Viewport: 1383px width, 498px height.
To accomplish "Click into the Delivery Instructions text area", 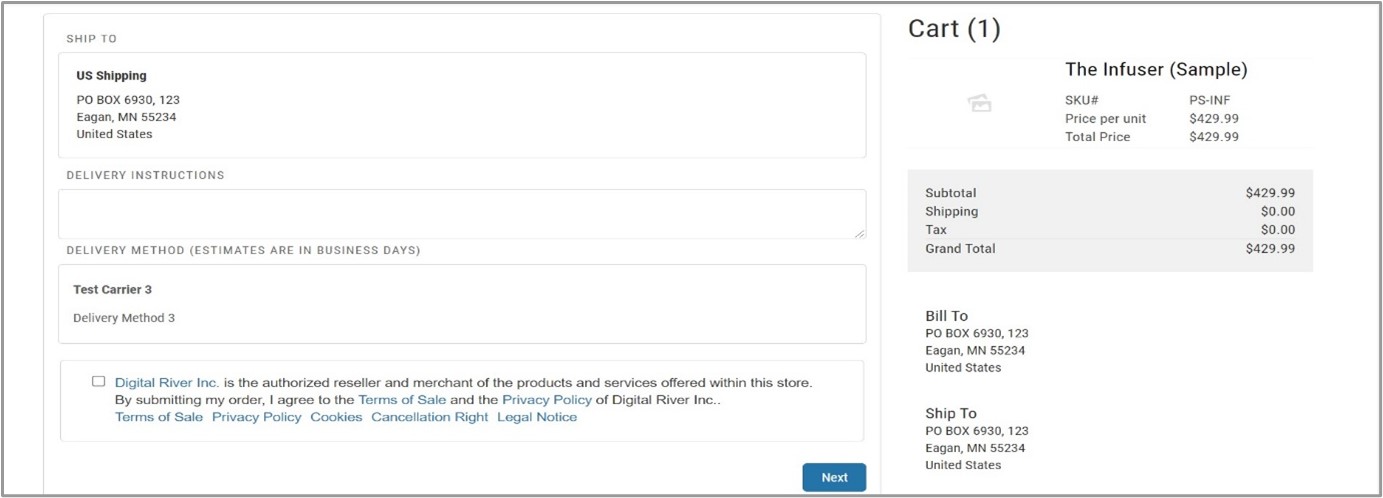I will 460,213.
